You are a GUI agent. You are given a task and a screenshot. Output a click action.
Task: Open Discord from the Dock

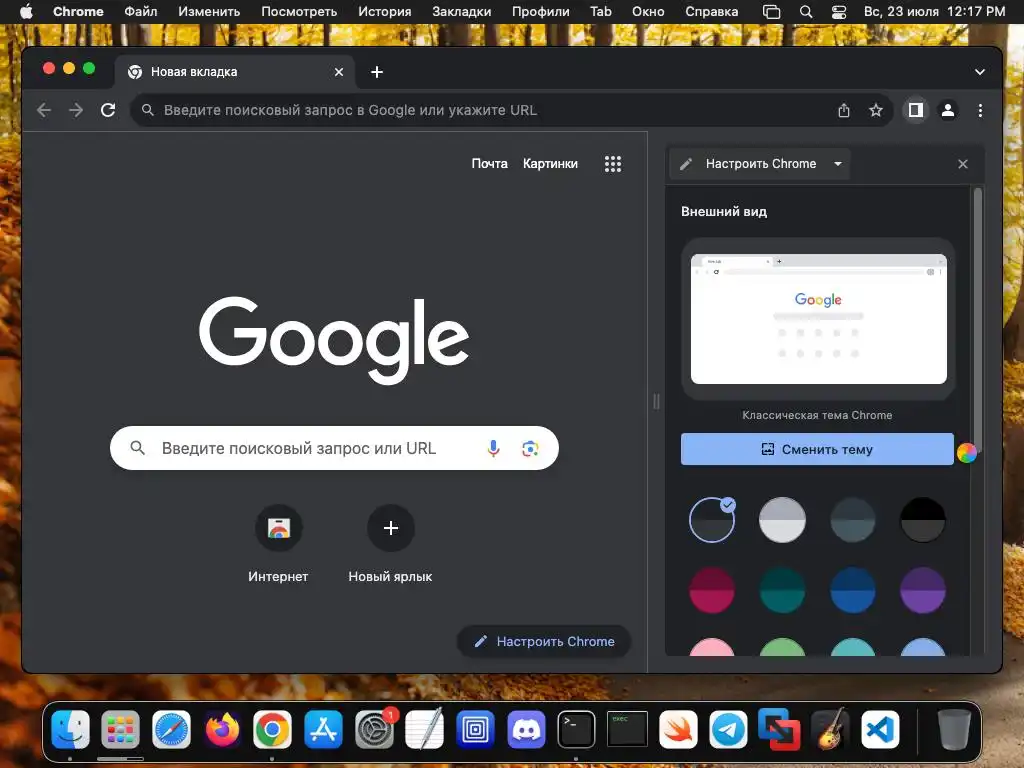click(526, 729)
